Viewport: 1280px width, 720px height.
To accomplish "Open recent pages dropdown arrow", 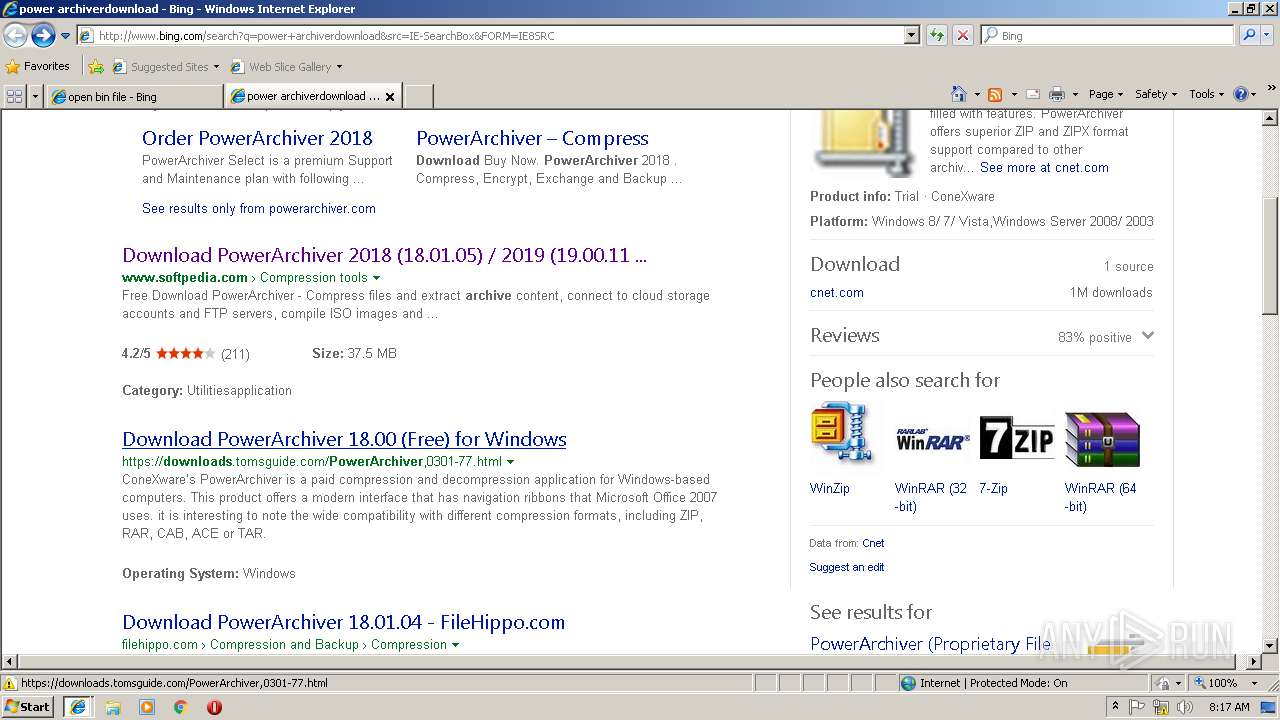I will [65, 35].
